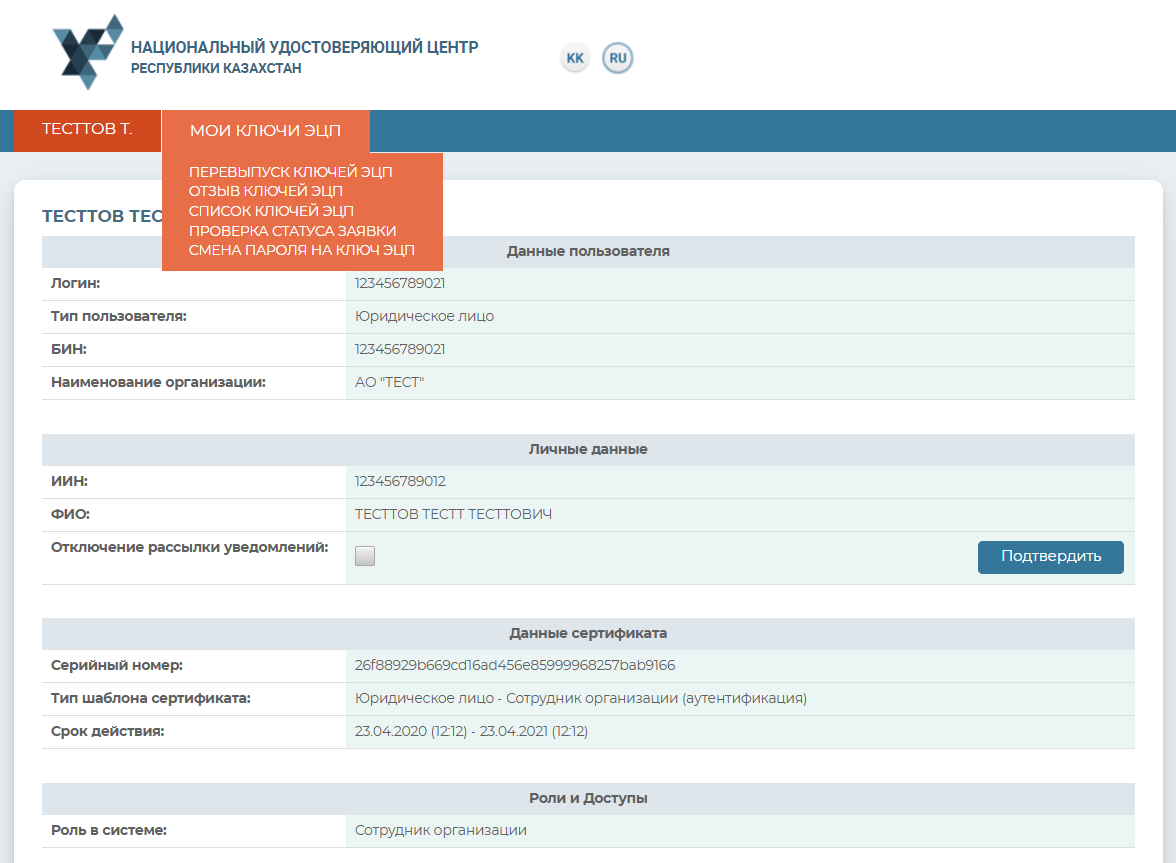The image size is (1176, 863).
Task: Select ПЕРЕВЫПУСК КЛЮЧЕЙ ЭЦП menu item
Action: click(290, 172)
